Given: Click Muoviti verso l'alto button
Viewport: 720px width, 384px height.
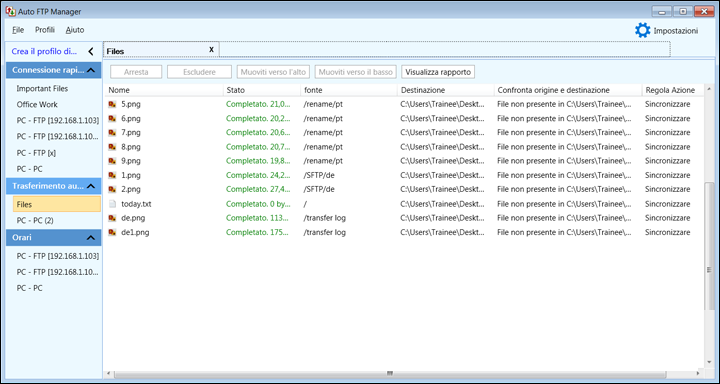Looking at the screenshot, I should 273,72.
